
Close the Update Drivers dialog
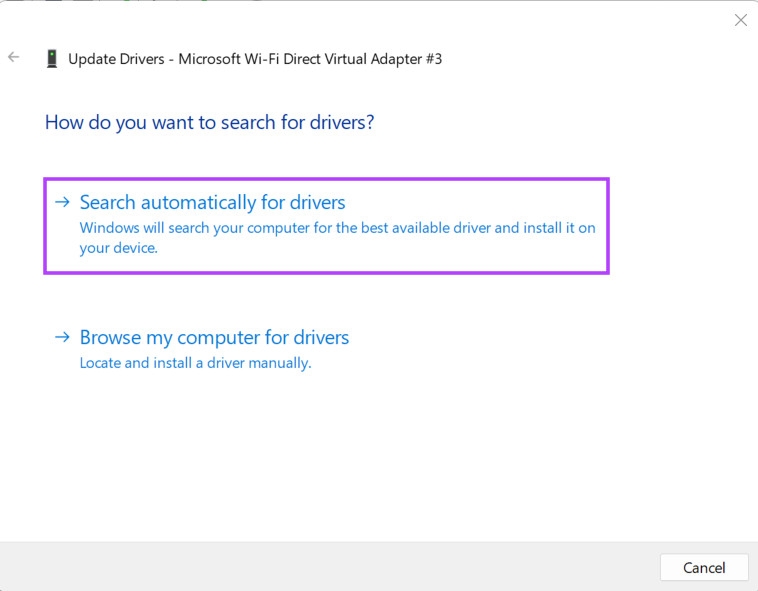click(x=741, y=20)
